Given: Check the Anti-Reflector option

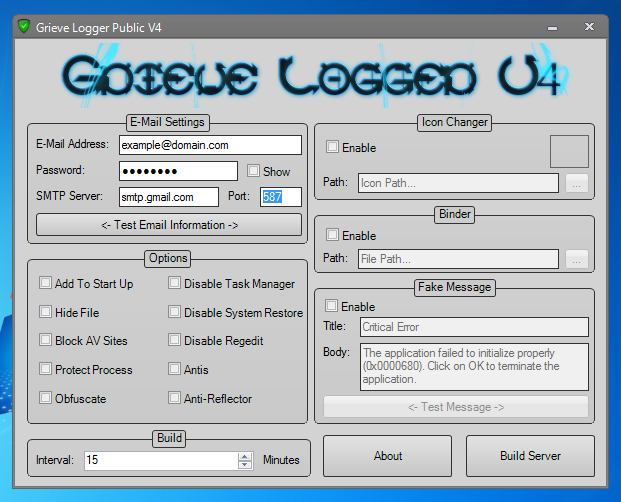Looking at the screenshot, I should [174, 397].
